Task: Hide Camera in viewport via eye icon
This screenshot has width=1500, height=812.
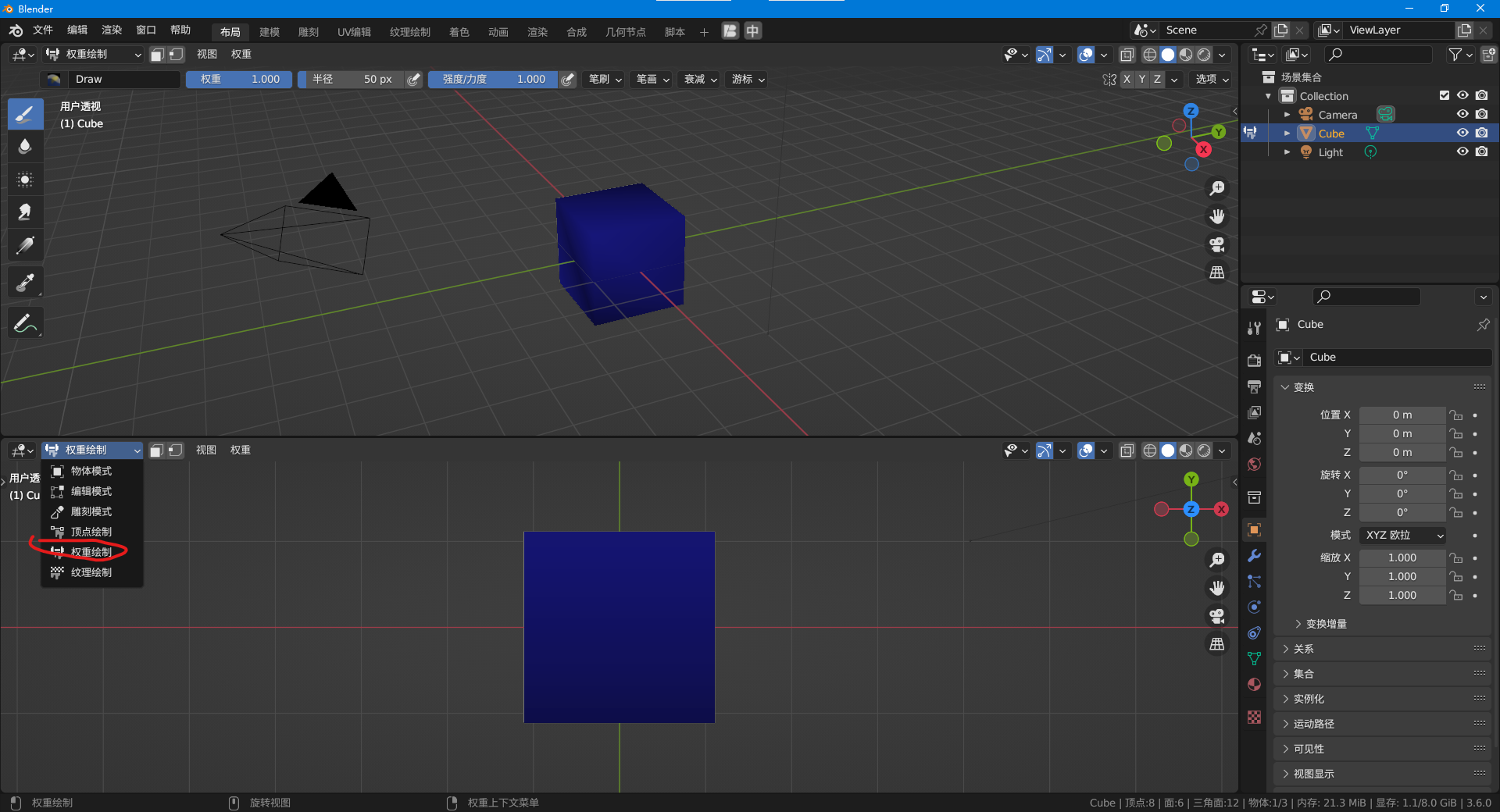Action: click(x=1462, y=114)
